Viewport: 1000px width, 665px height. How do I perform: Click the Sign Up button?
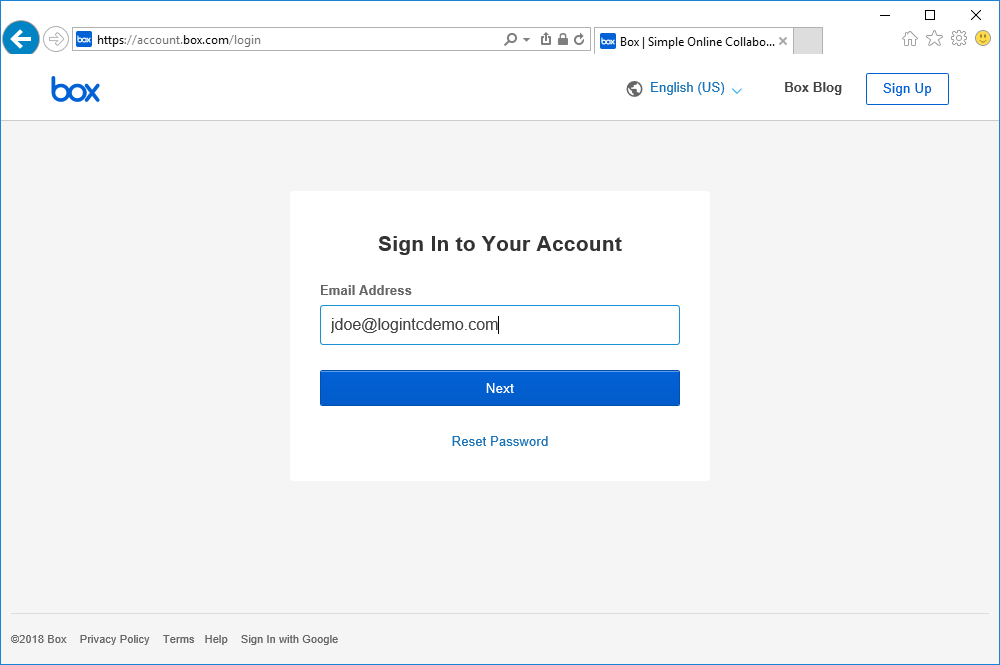pyautogui.click(x=906, y=88)
